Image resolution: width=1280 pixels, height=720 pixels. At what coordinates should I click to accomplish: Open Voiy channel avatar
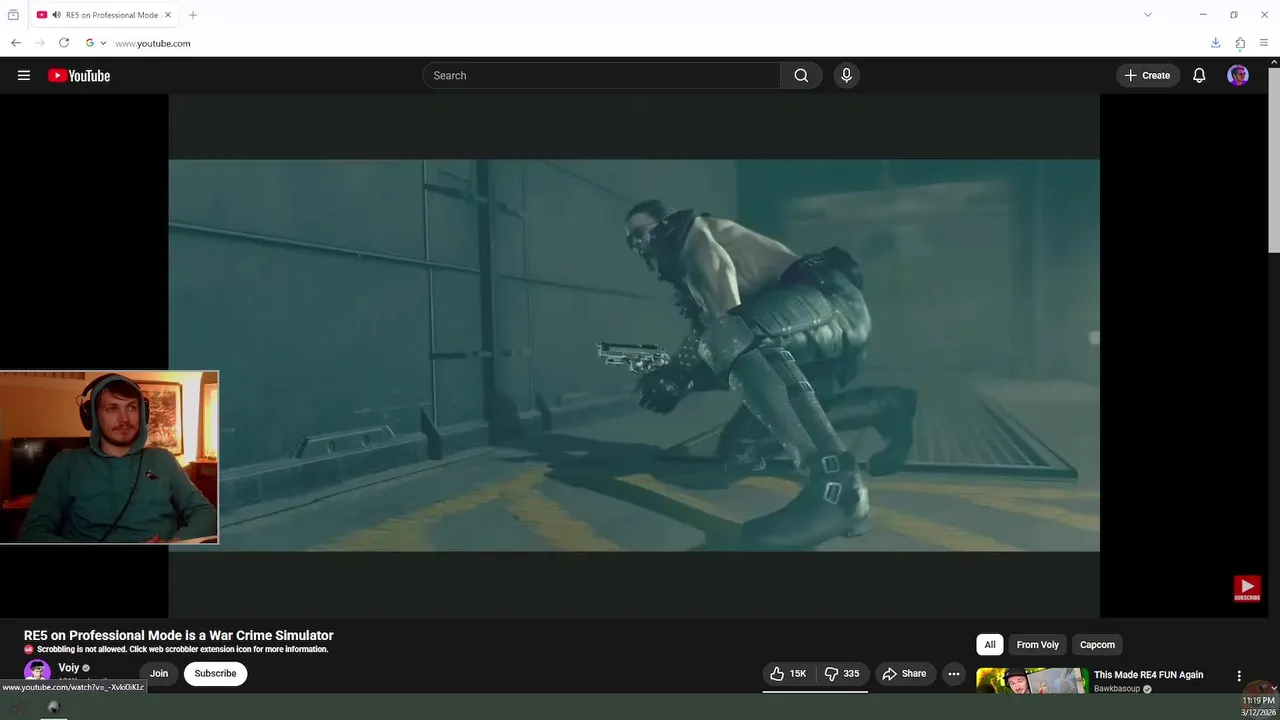[37, 673]
